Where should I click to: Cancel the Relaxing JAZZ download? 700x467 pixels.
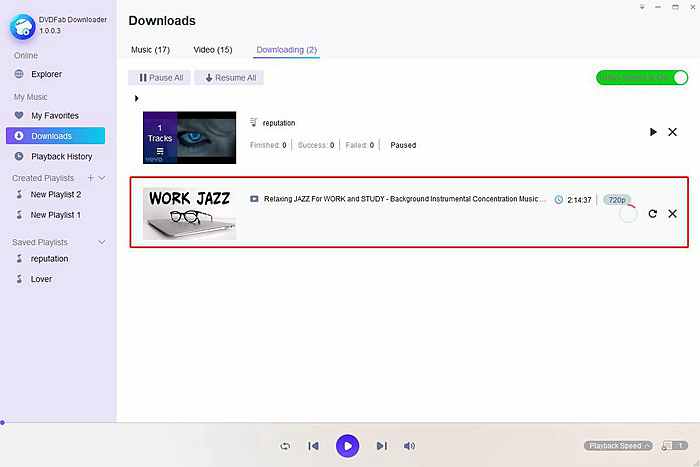pyautogui.click(x=672, y=214)
